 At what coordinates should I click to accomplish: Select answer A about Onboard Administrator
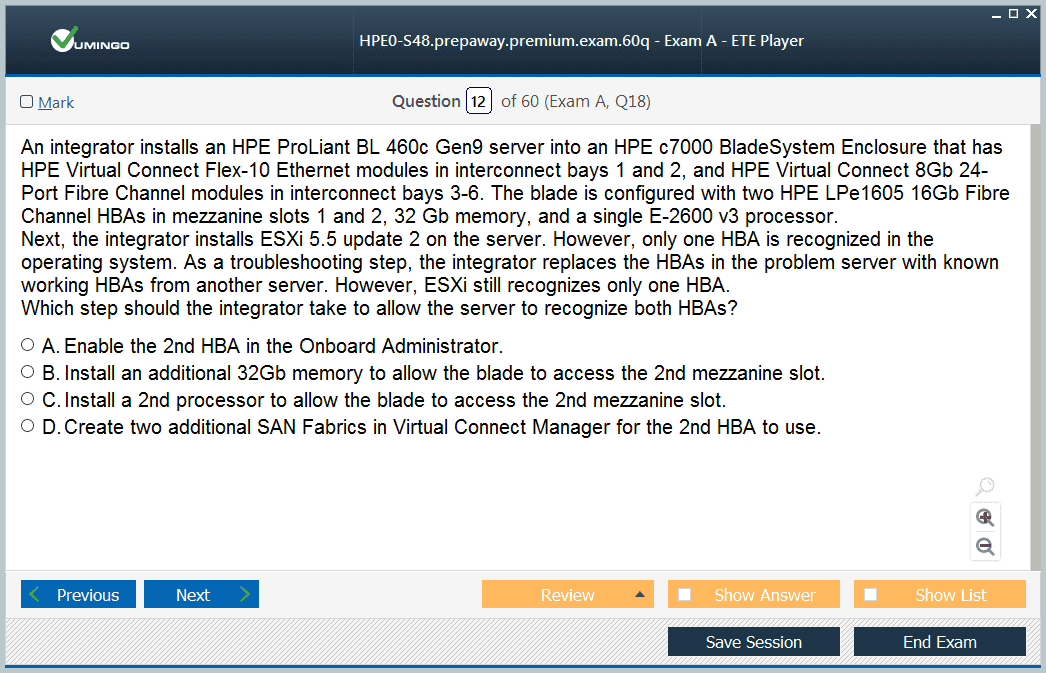point(27,345)
